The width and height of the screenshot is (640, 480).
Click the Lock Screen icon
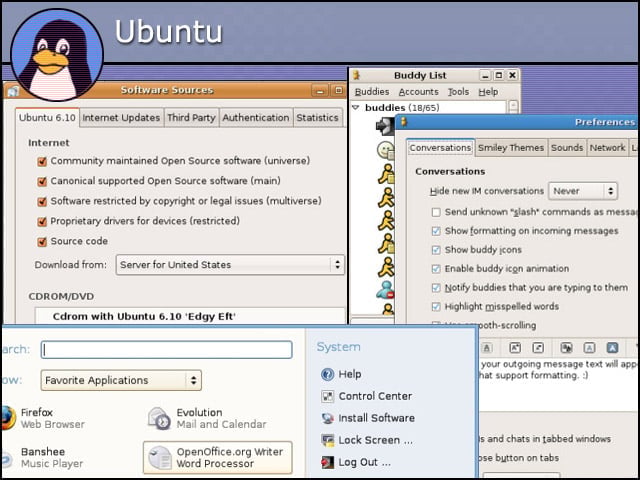(327, 440)
